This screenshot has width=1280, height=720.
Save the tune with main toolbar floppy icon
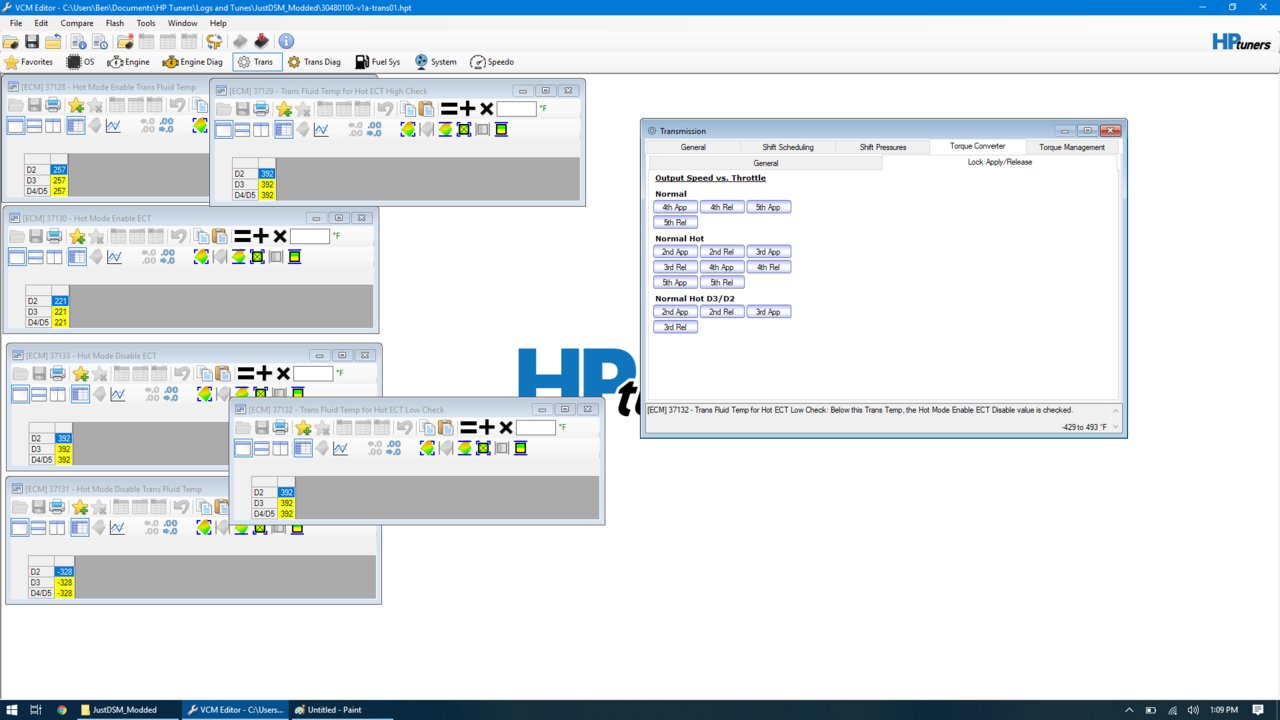[x=32, y=42]
